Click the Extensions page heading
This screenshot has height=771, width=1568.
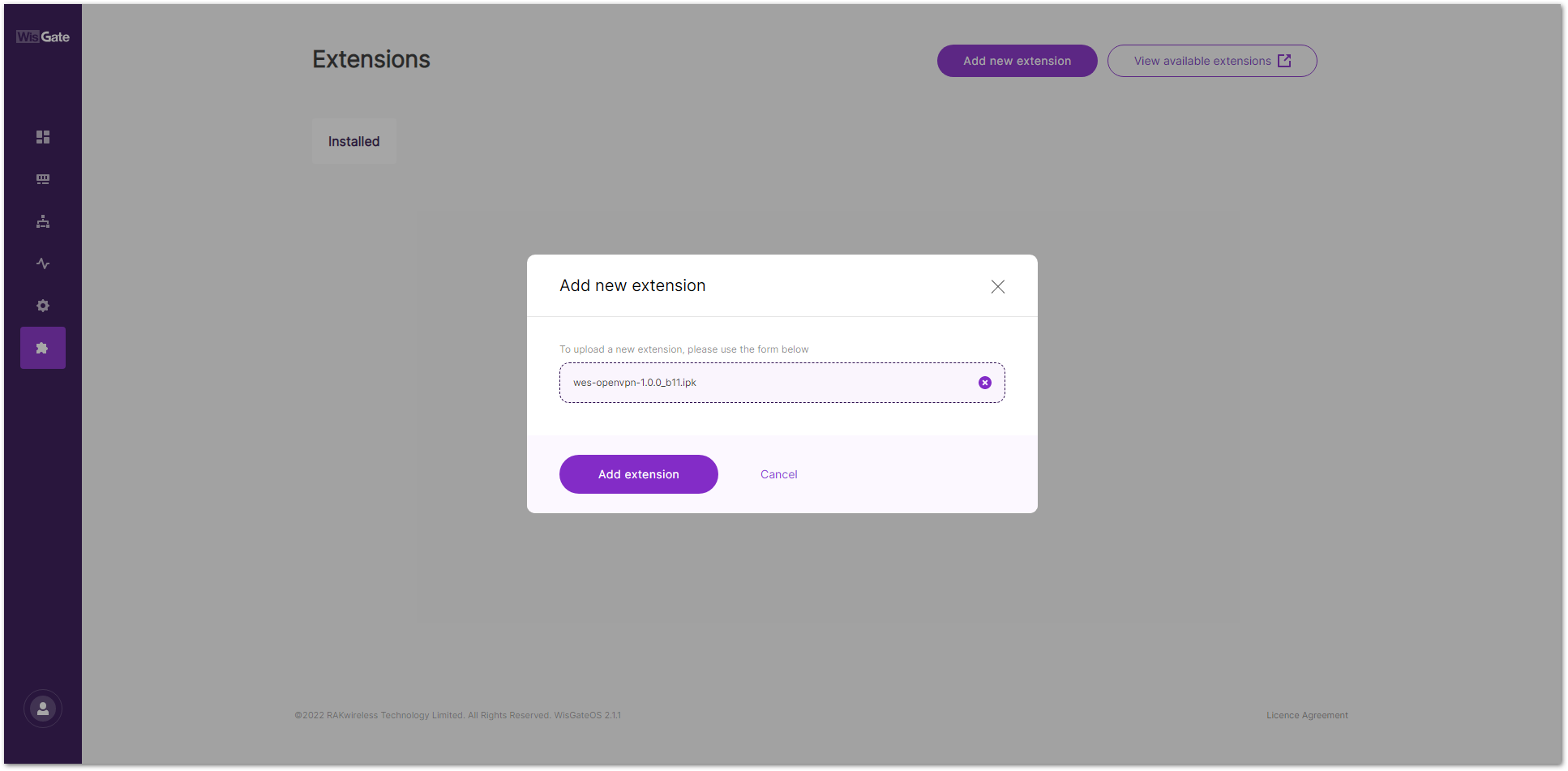click(x=371, y=59)
